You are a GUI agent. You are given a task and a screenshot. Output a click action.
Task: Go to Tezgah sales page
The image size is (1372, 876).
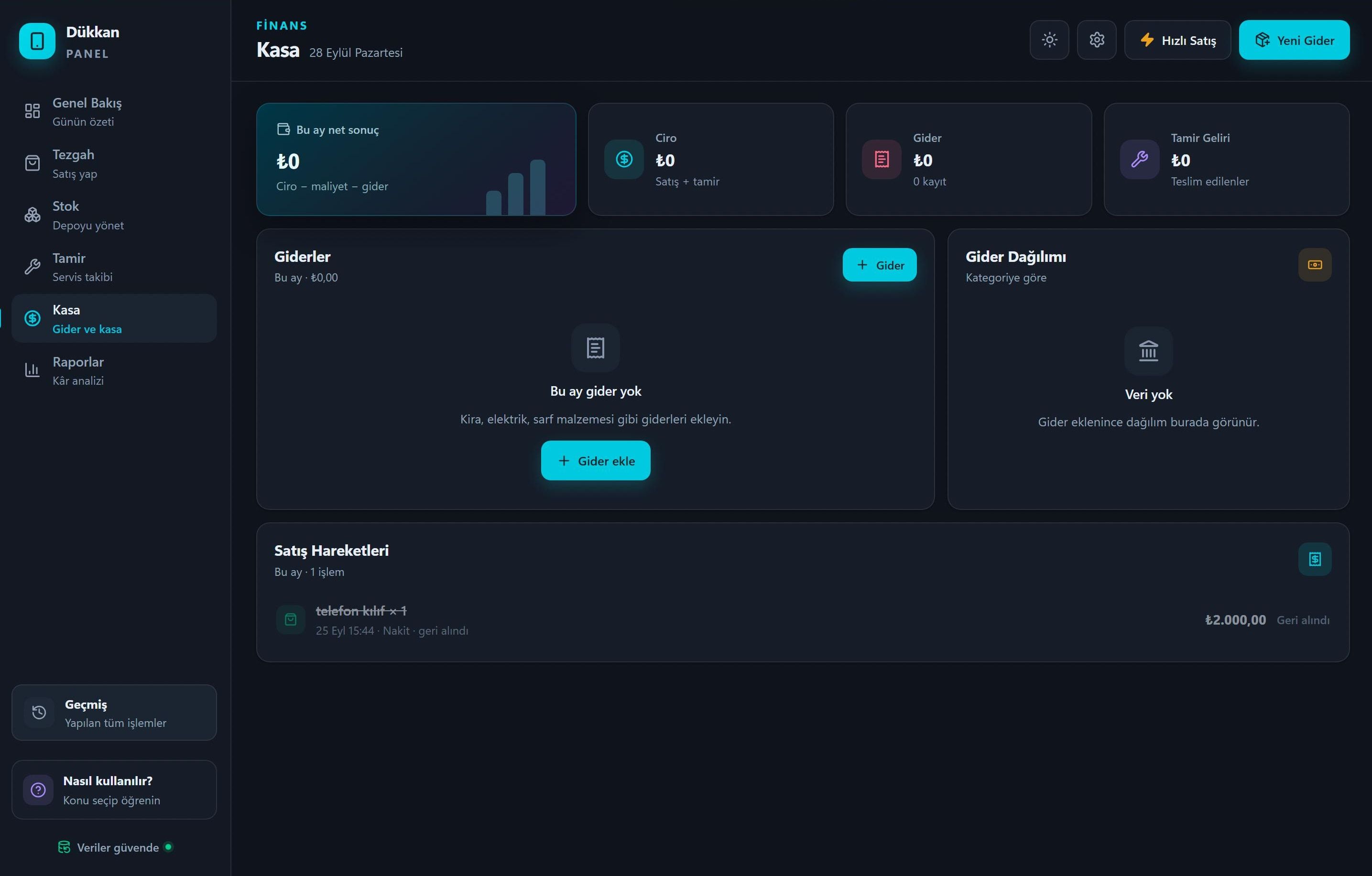tap(114, 163)
